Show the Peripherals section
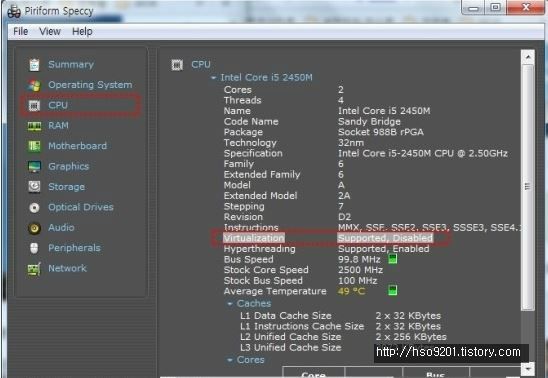548x378 pixels. click(74, 248)
